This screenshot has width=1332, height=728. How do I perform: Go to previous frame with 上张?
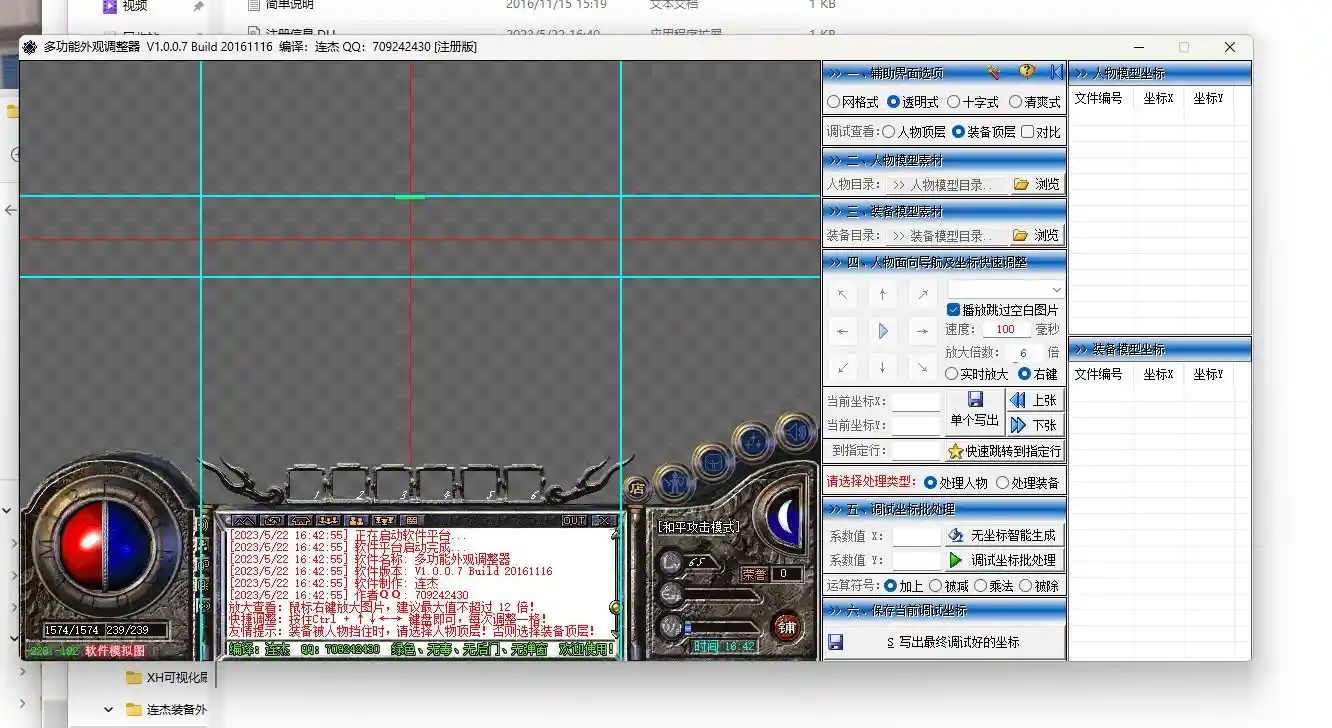[x=1034, y=400]
